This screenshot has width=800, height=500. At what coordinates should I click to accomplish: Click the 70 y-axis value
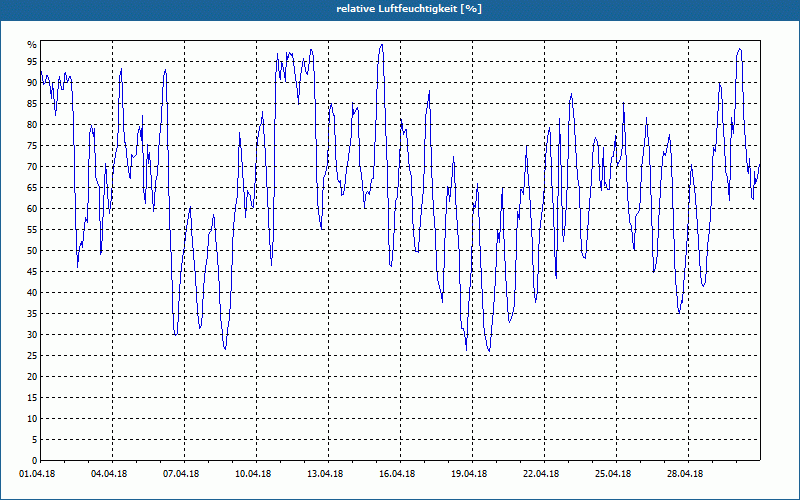(32, 167)
